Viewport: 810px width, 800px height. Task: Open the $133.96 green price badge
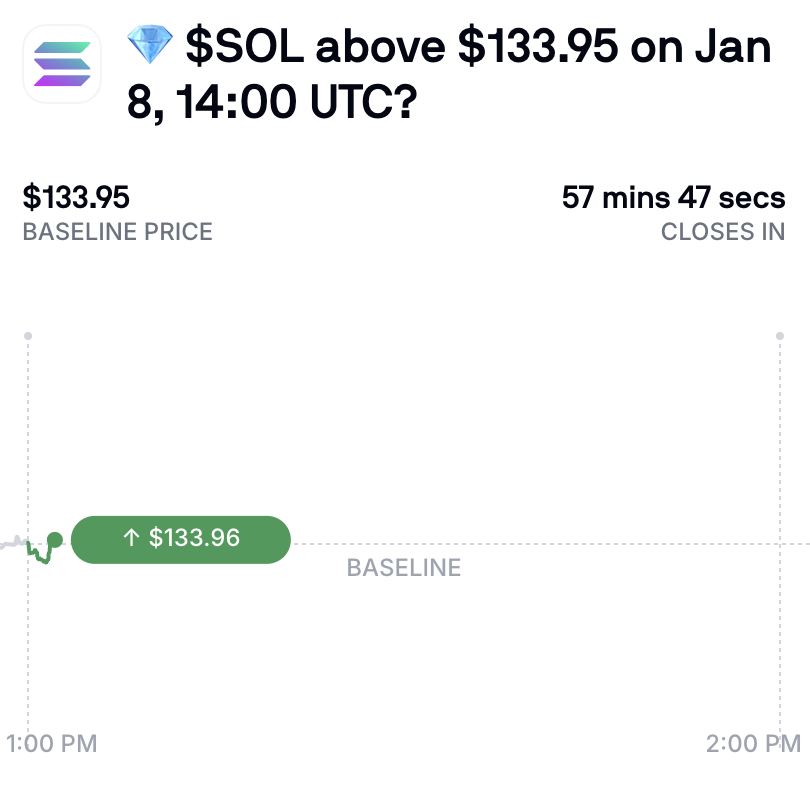point(181,540)
